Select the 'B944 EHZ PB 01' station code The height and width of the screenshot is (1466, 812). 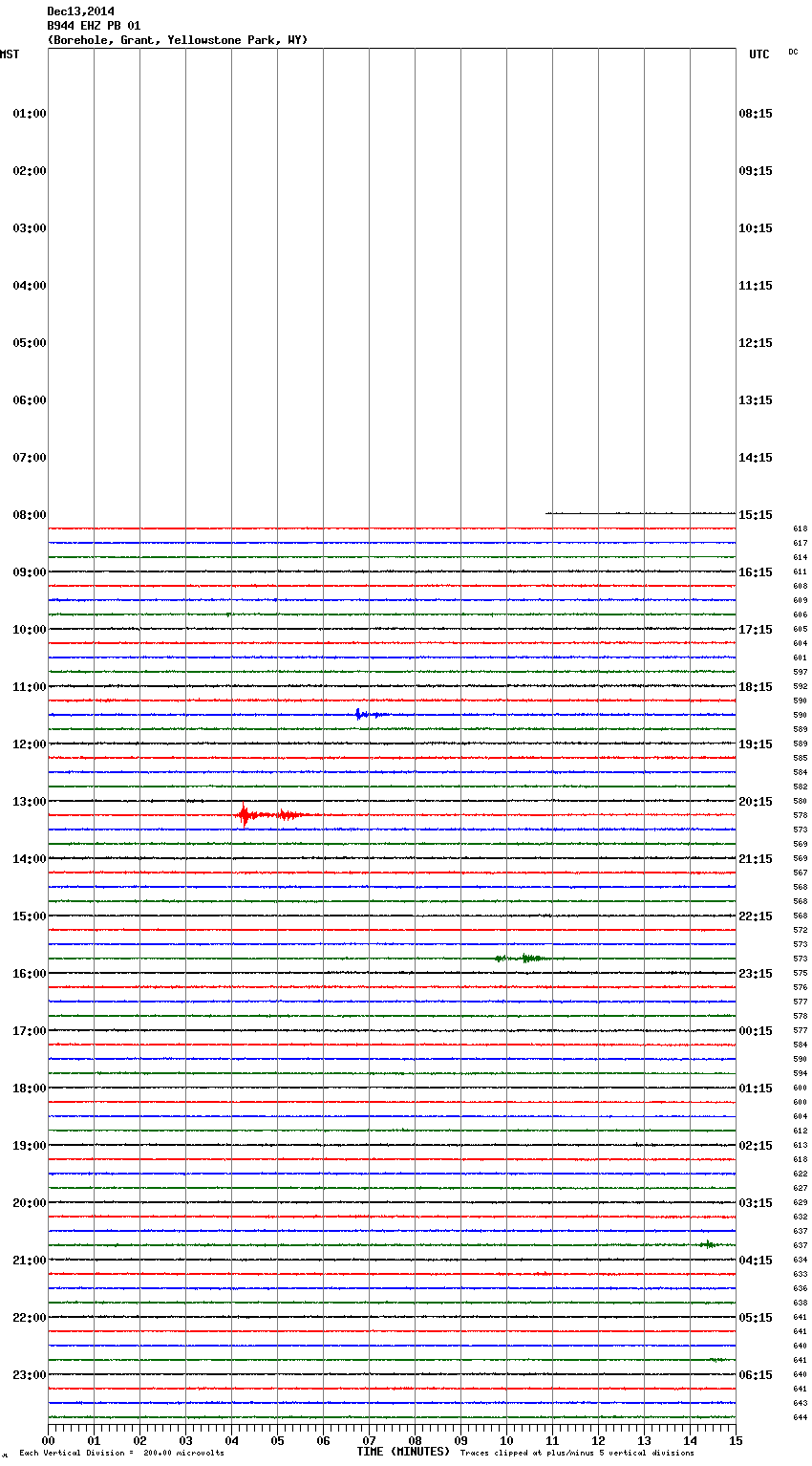[94, 26]
